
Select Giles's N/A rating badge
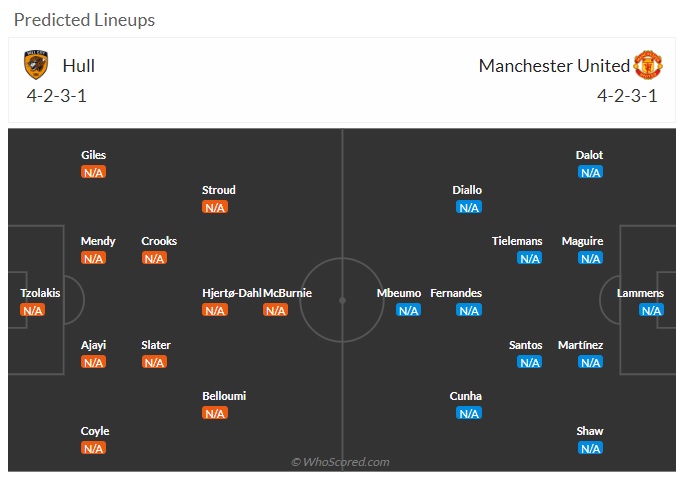tap(93, 172)
